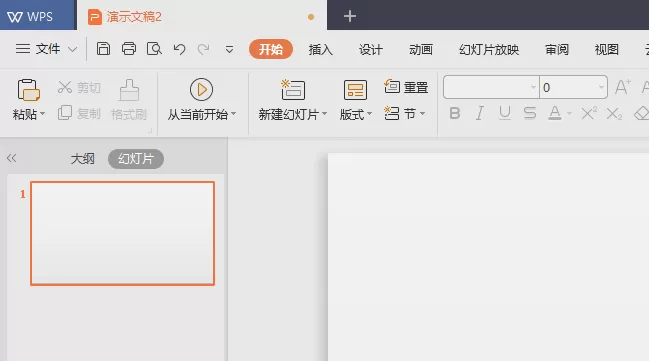Open the 节 section menu

pyautogui.click(x=404, y=113)
